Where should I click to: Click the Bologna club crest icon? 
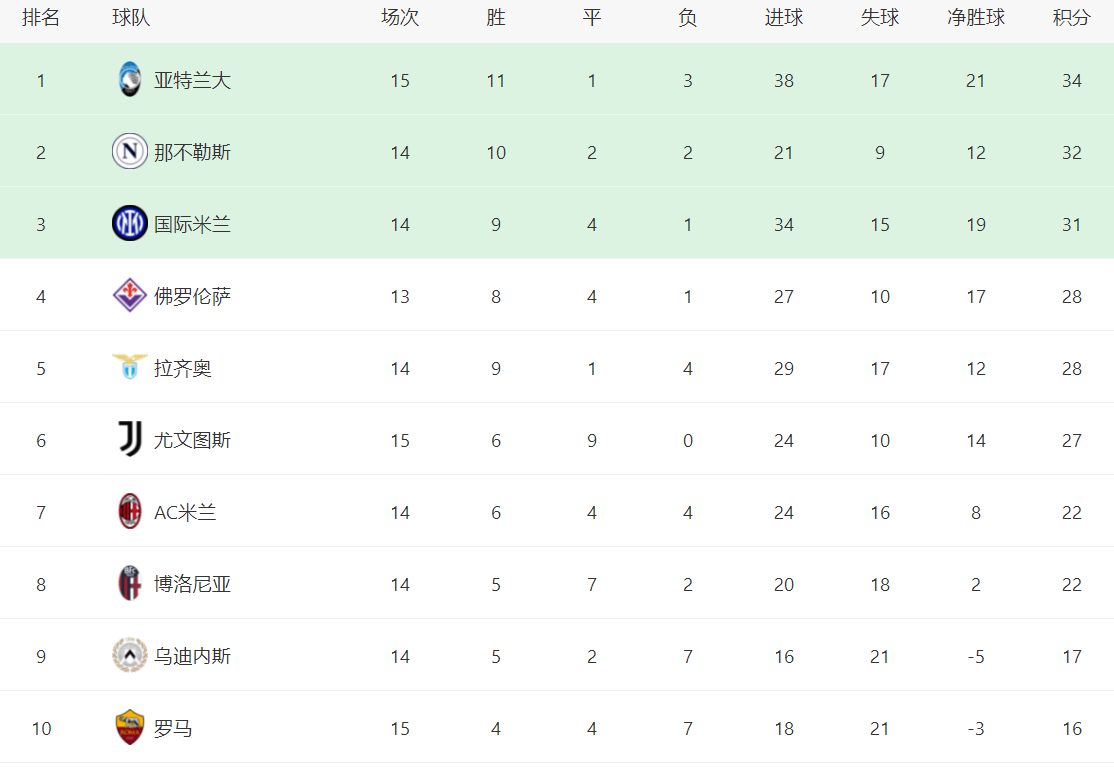click(x=130, y=584)
